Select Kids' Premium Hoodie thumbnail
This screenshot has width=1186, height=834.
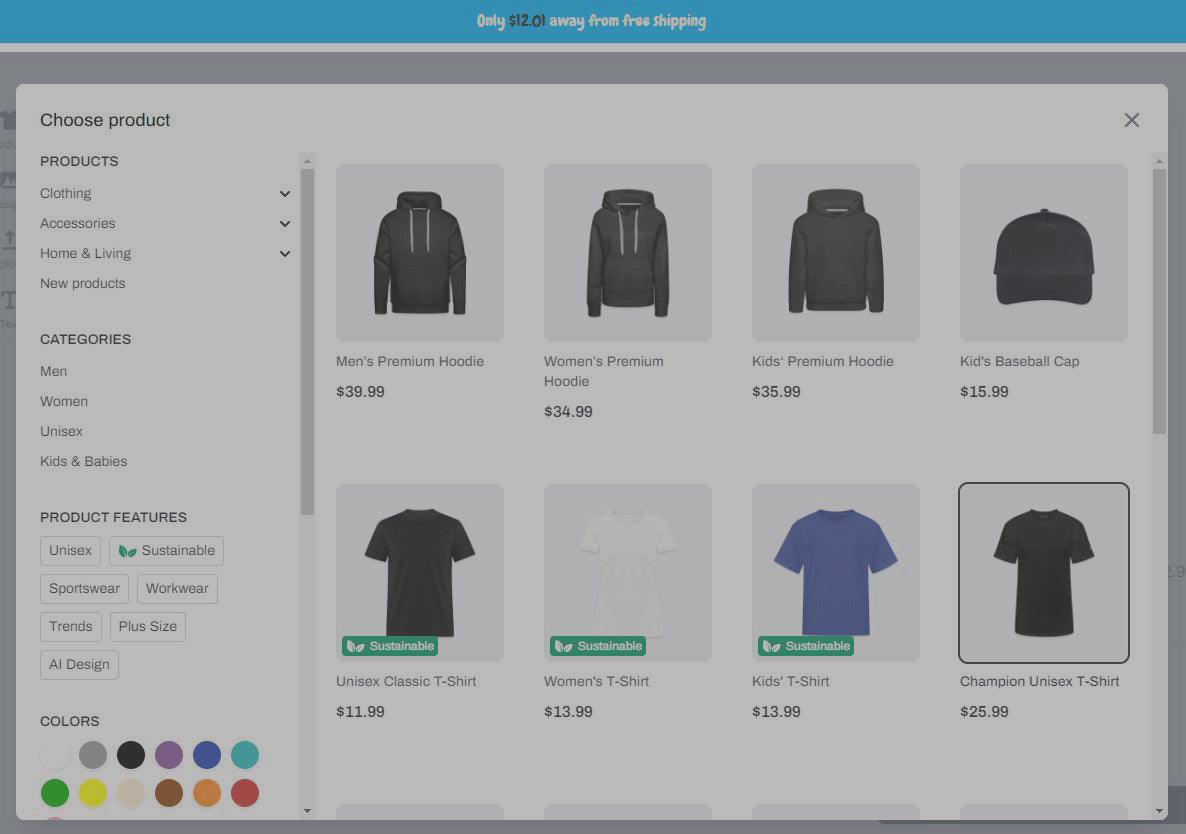[836, 253]
